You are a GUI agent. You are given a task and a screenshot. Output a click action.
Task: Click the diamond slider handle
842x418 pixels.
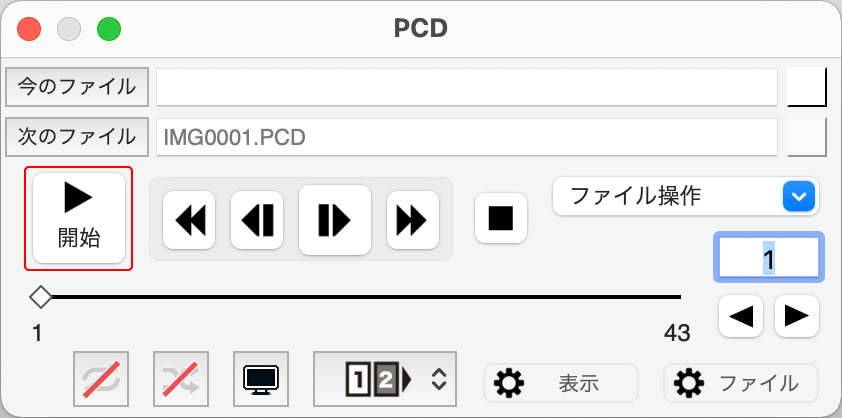[x=41, y=297]
